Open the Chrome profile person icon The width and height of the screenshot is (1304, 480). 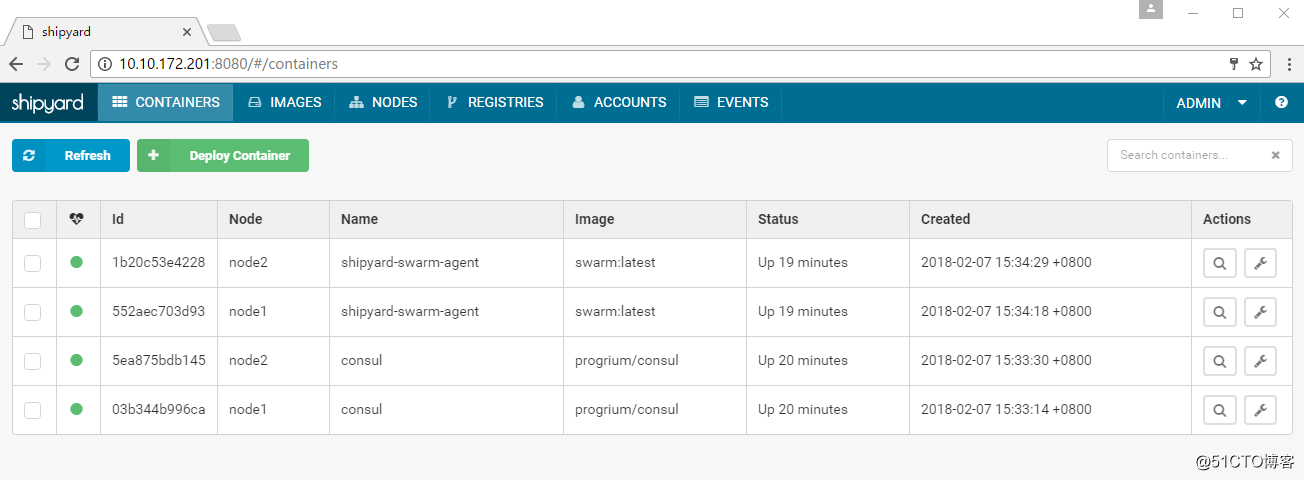click(x=1150, y=9)
